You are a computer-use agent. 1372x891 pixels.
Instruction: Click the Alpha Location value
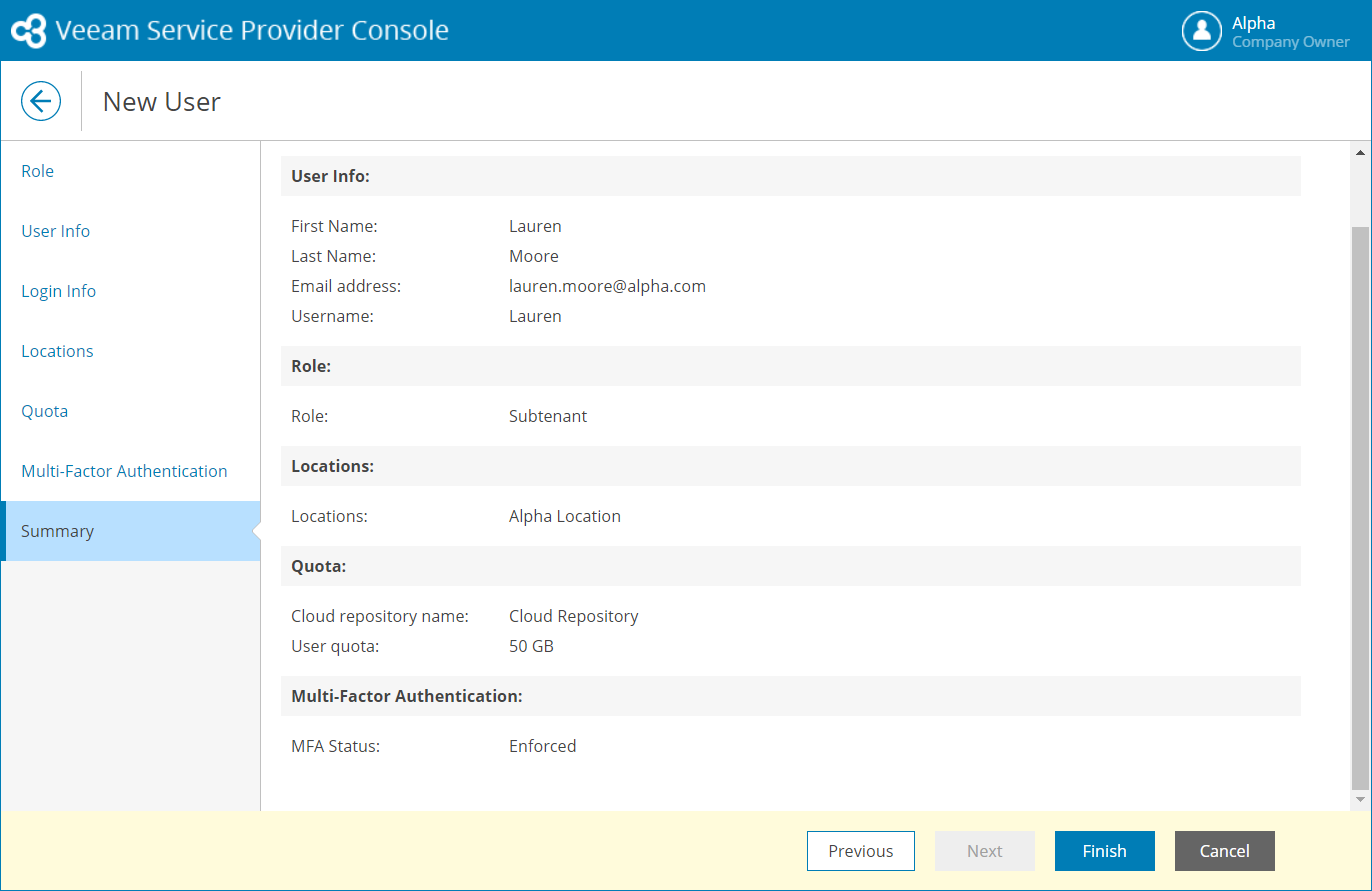(x=565, y=516)
